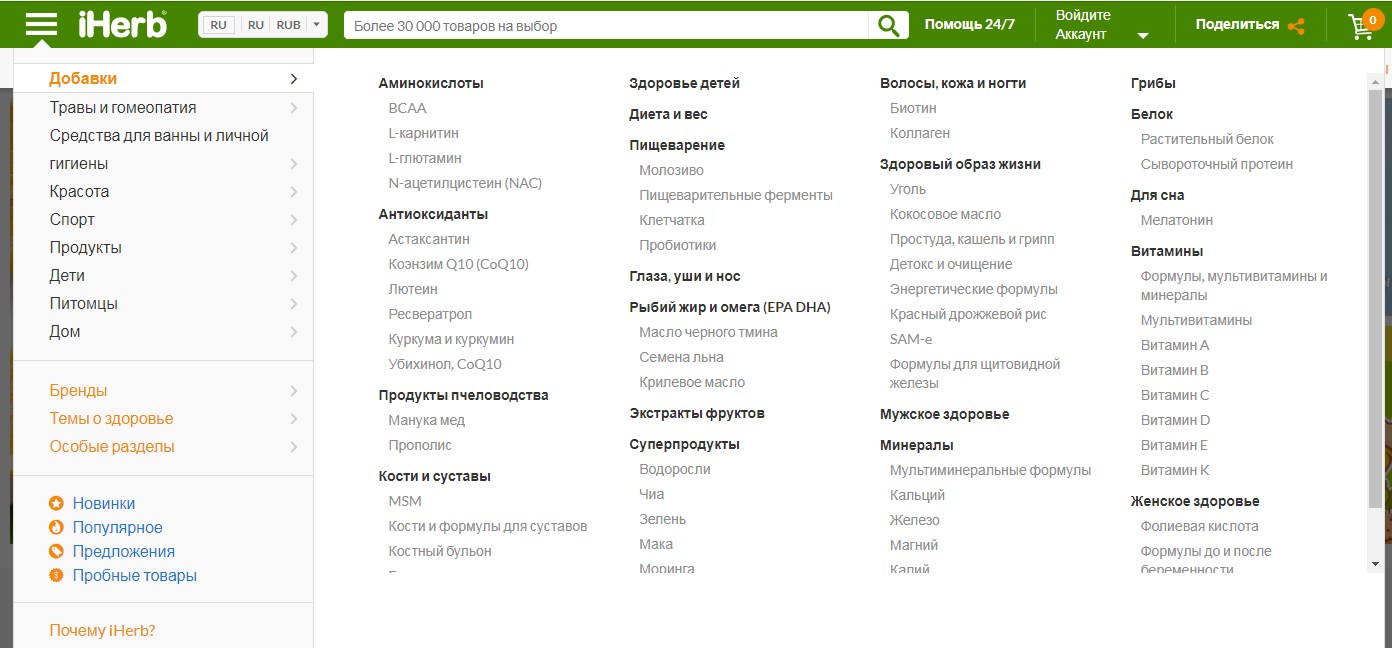Click the Пробные товары icon
Screen dimensions: 1392x648
(x=57, y=576)
